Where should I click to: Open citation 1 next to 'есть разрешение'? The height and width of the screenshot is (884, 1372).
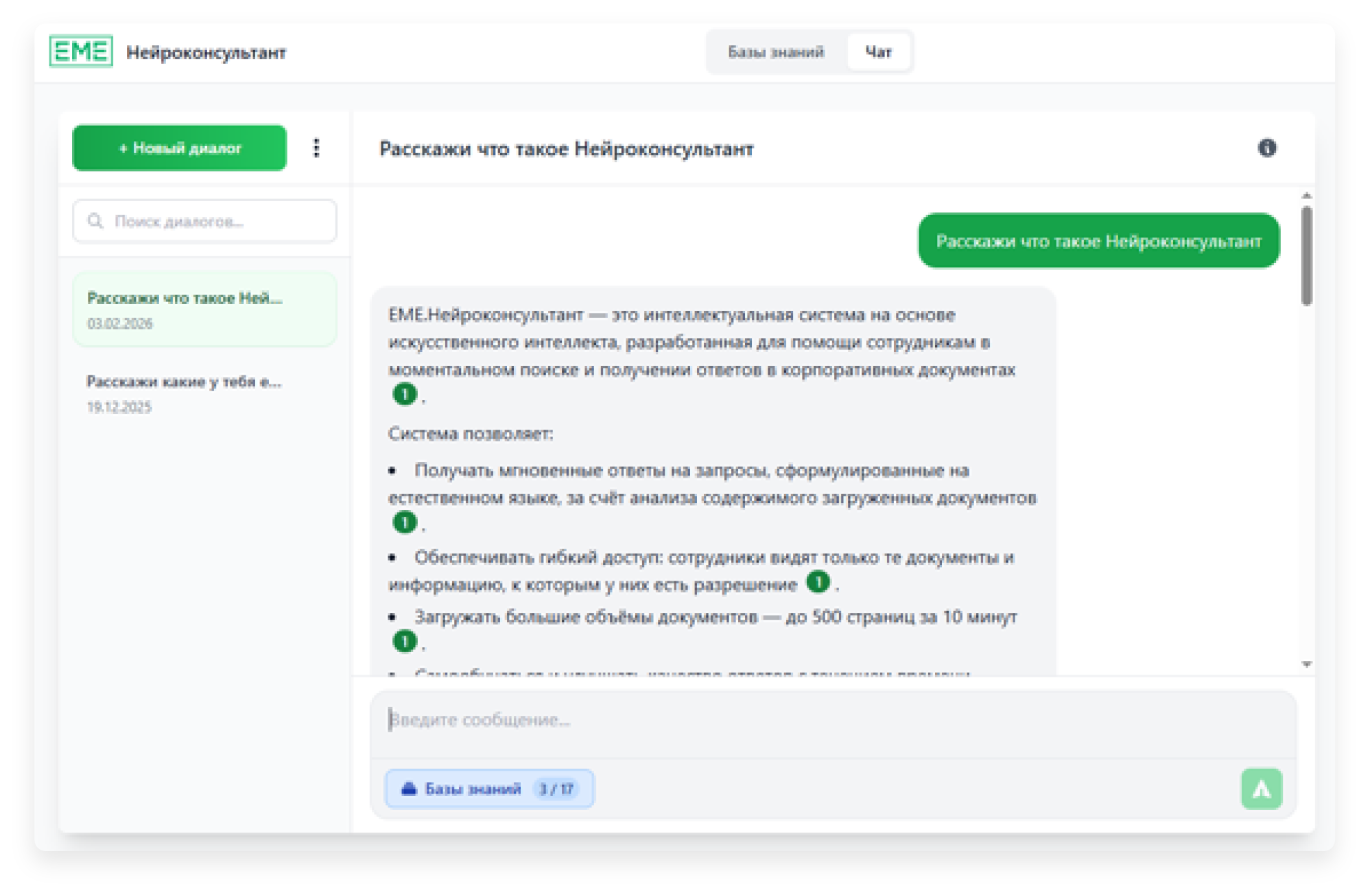(x=818, y=583)
